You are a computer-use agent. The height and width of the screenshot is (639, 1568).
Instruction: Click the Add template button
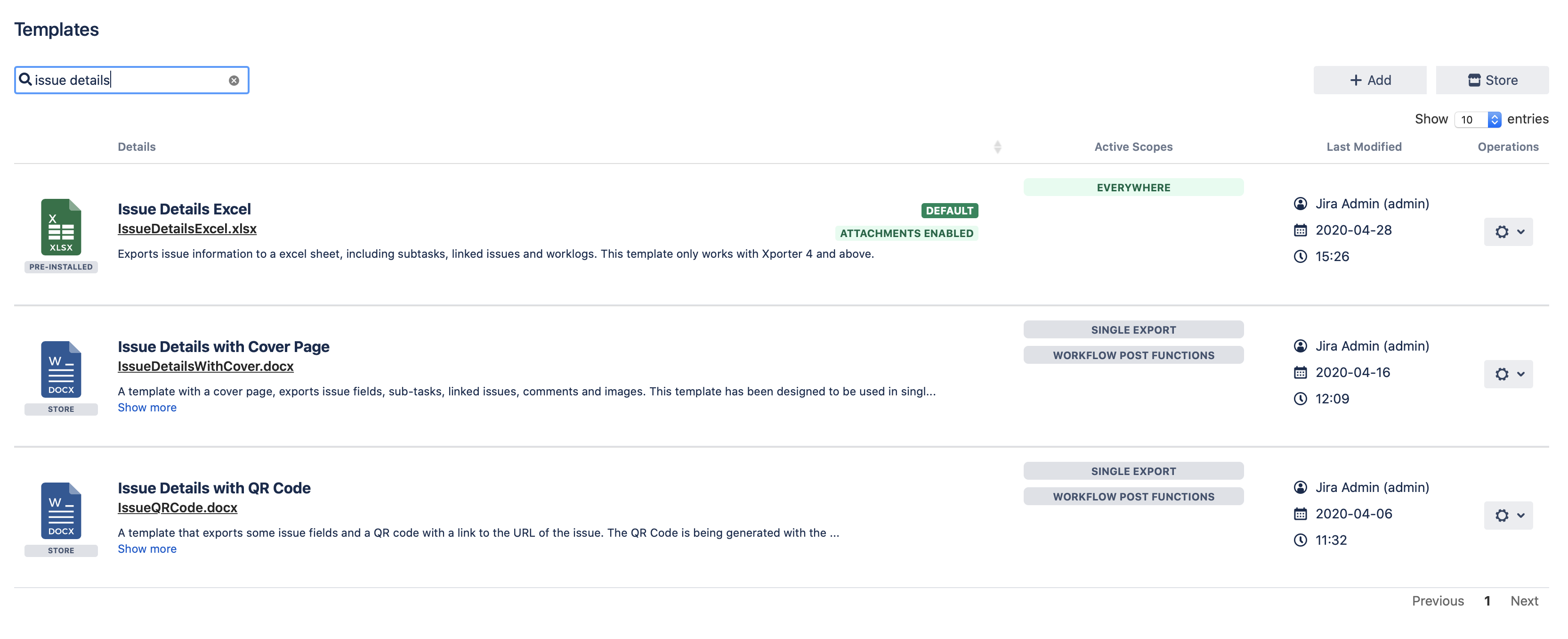coord(1370,81)
